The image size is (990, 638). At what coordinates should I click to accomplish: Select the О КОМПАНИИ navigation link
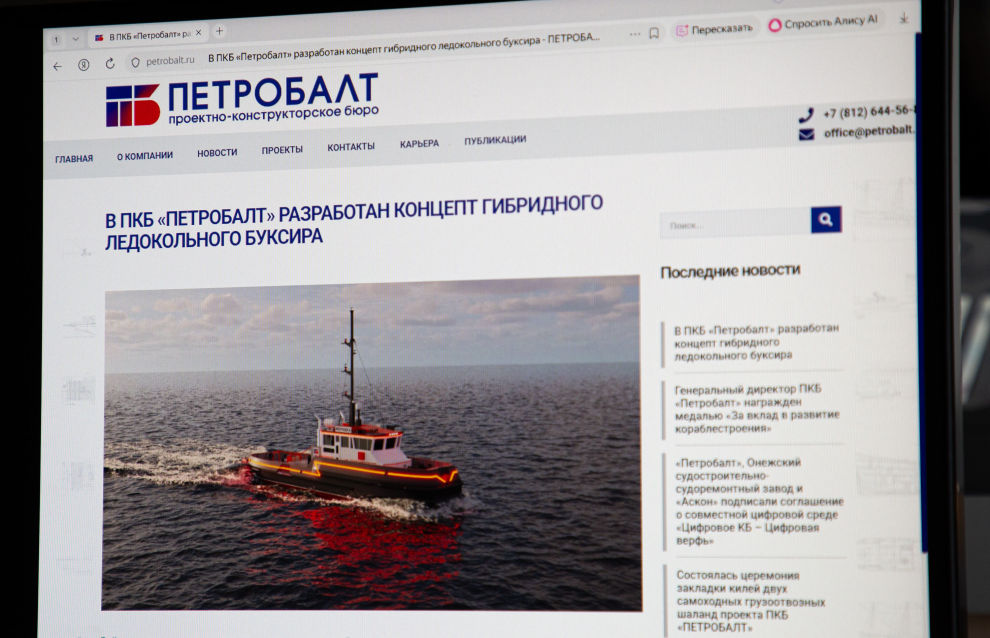click(143, 153)
